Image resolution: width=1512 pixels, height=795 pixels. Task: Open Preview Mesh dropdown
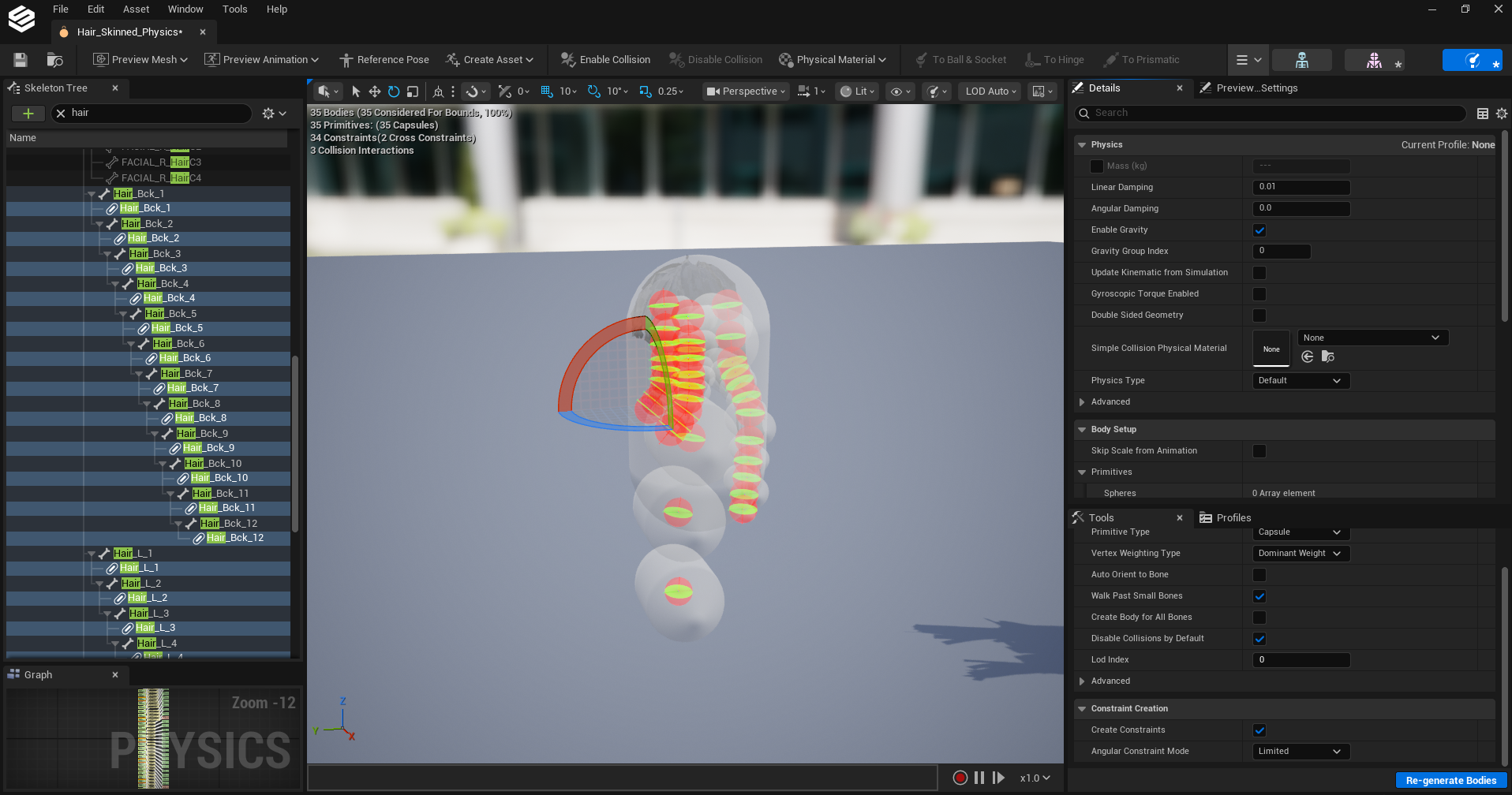coord(140,60)
